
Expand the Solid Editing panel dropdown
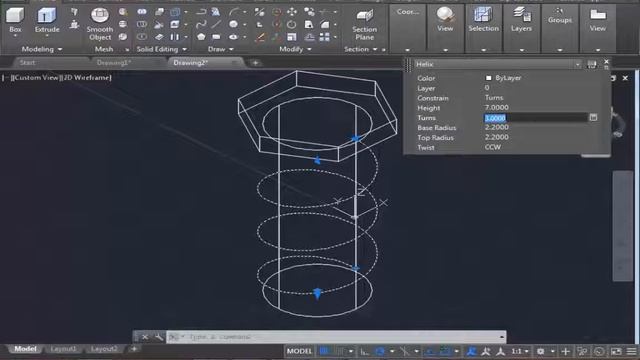[x=184, y=49]
